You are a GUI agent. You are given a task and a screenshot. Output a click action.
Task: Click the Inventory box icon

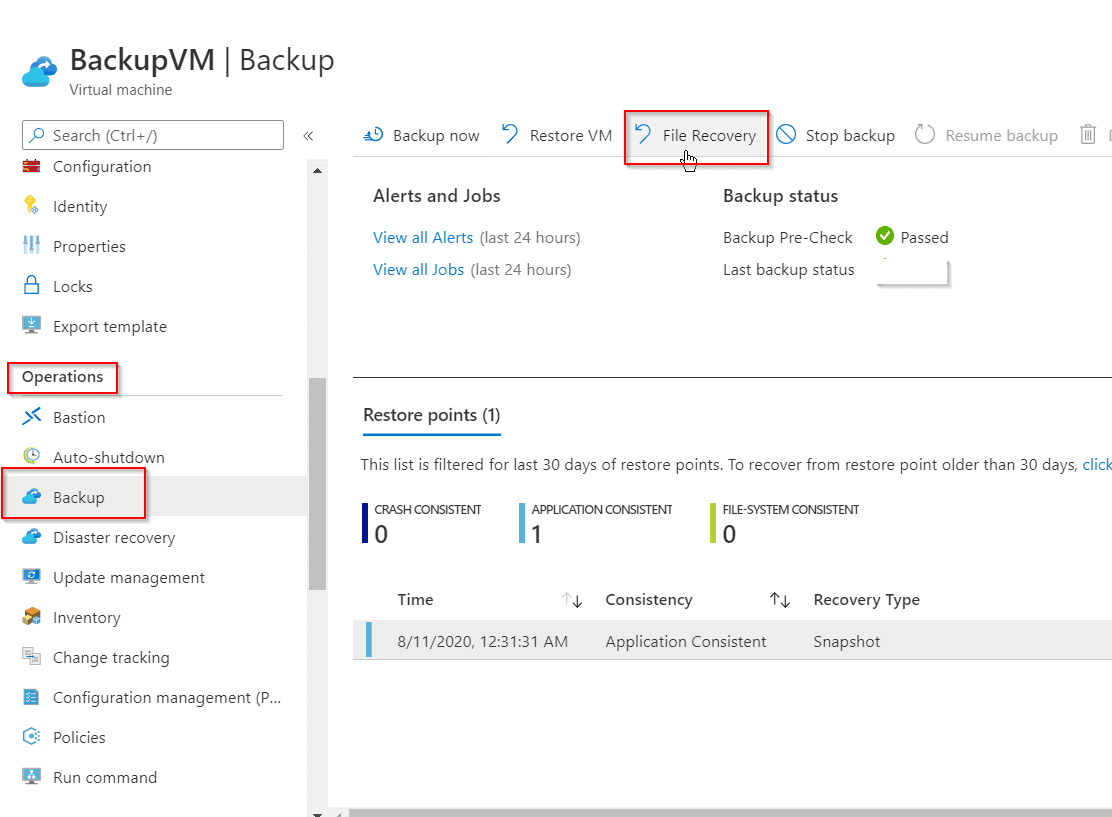pos(32,617)
